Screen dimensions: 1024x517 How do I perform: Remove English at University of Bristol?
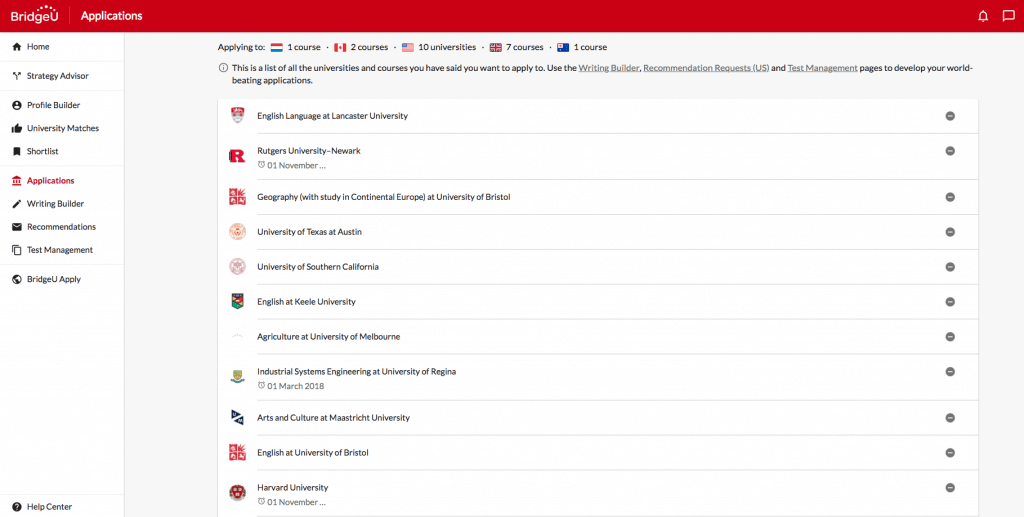(950, 453)
